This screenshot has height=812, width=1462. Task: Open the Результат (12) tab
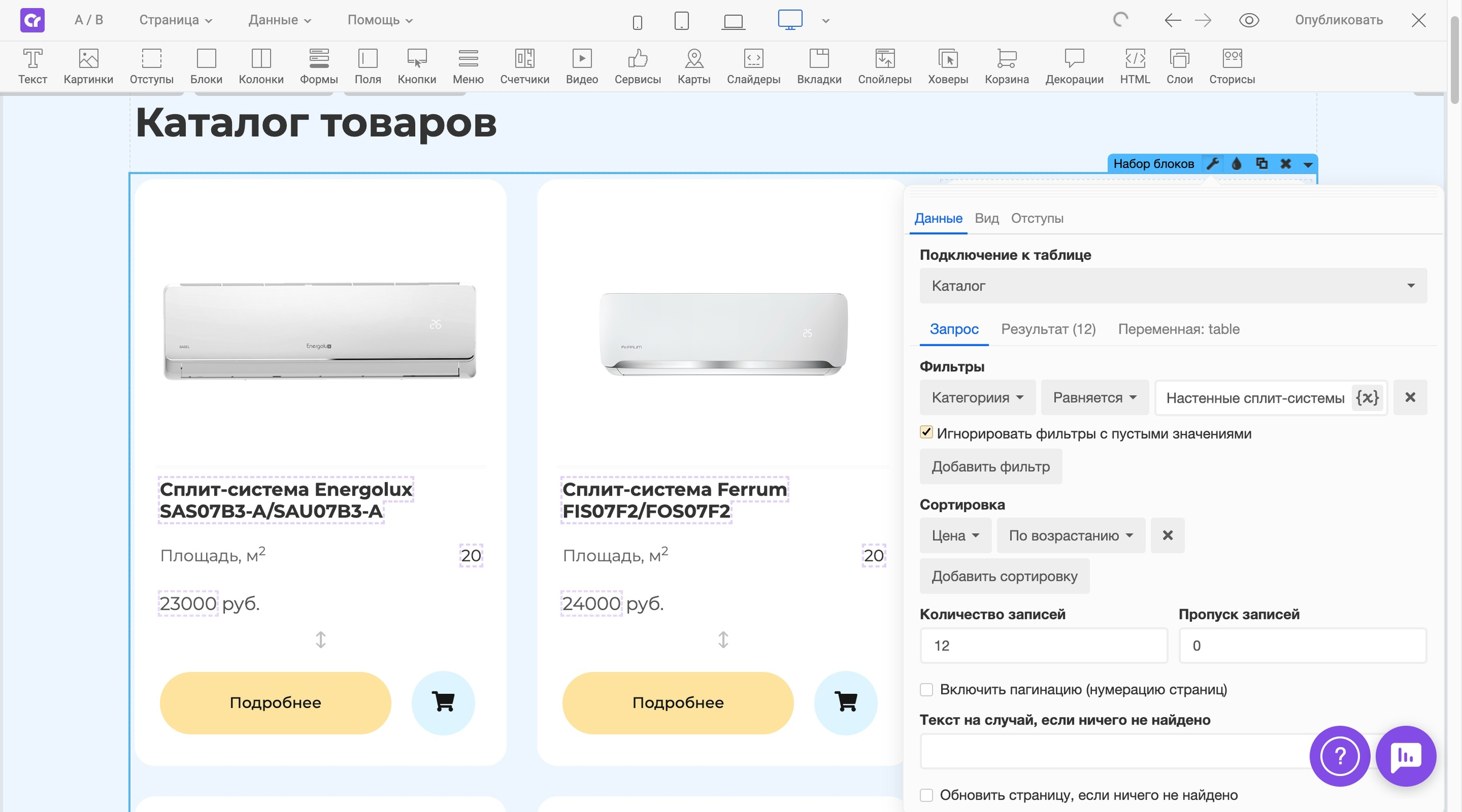1049,329
